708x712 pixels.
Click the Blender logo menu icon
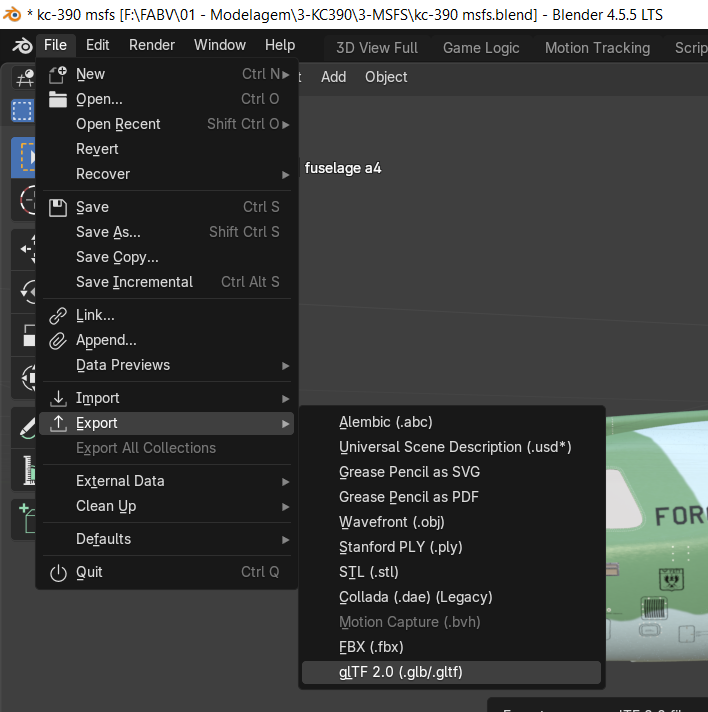pos(22,45)
